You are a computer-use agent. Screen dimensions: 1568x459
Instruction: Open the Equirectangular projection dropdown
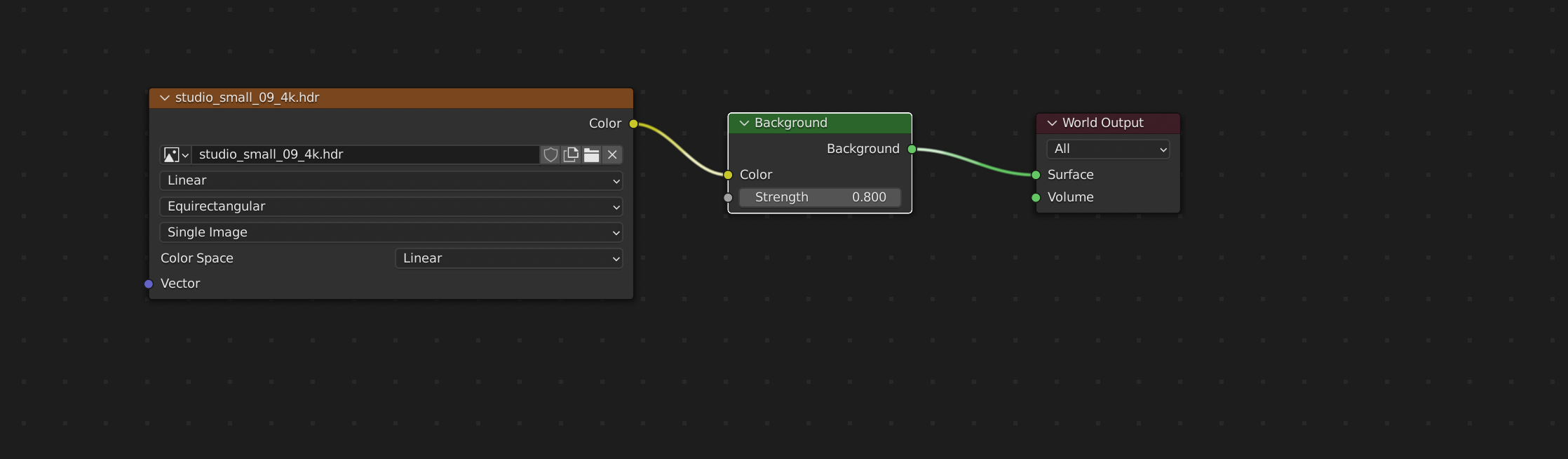tap(391, 207)
